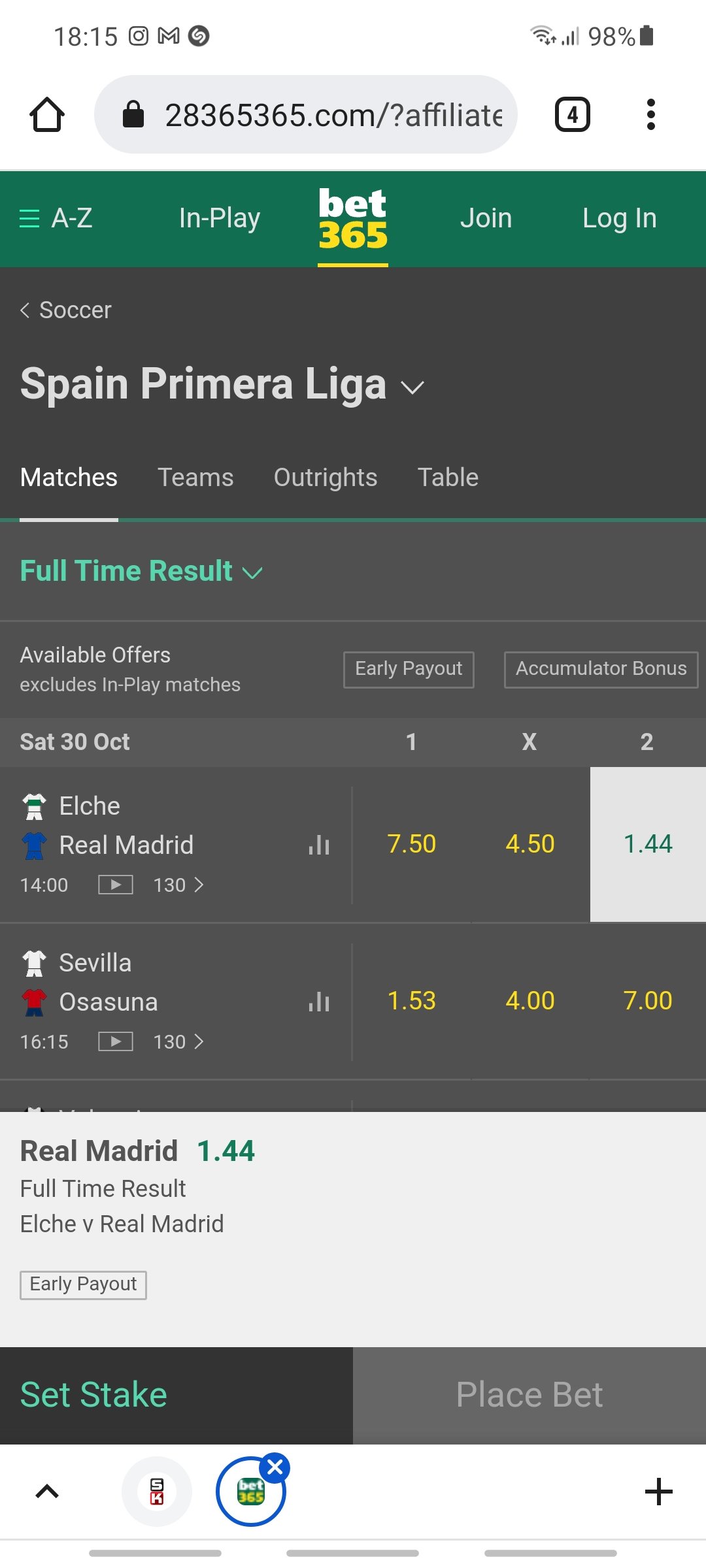The height and width of the screenshot is (1568, 706).
Task: Close the bet365 tab thumbnail
Action: (275, 1467)
